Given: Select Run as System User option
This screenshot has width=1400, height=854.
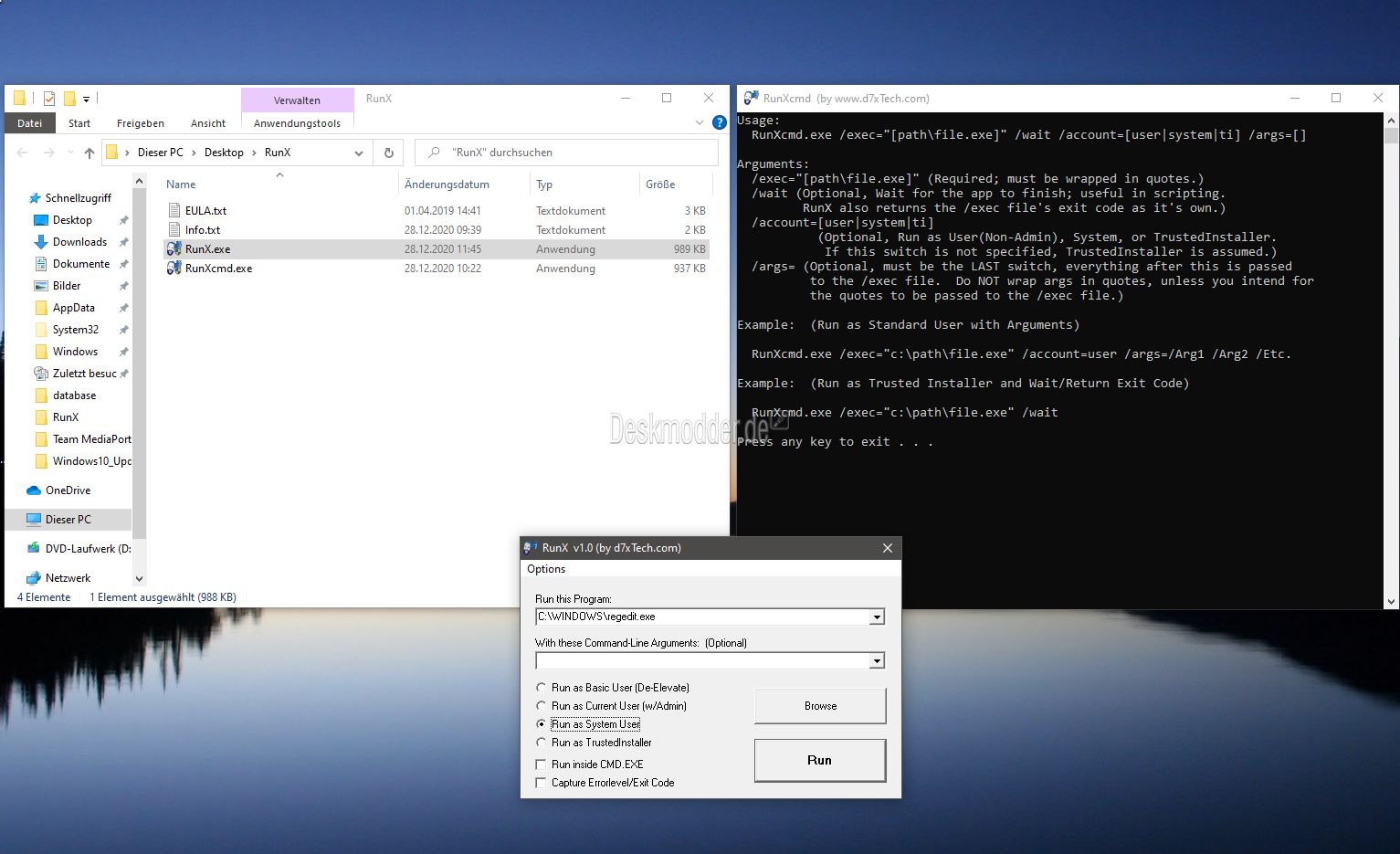Looking at the screenshot, I should pos(541,724).
